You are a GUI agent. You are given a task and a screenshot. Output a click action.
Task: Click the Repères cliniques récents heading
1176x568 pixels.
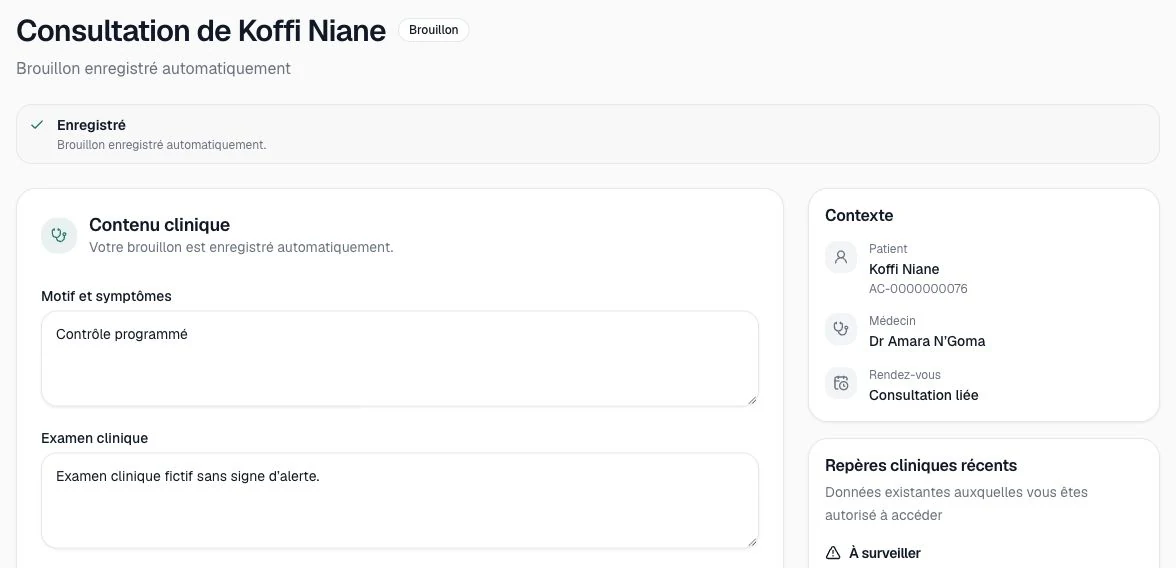point(921,465)
